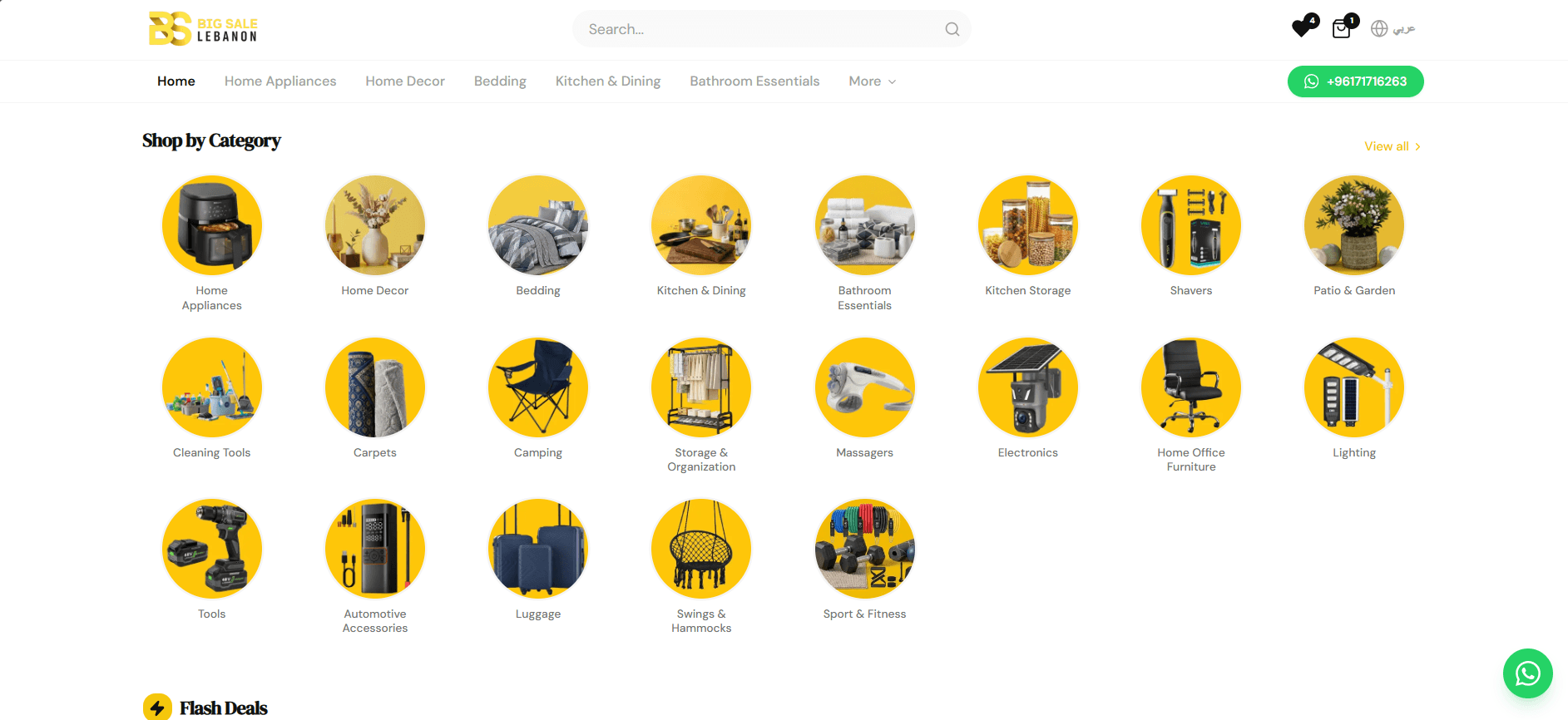The image size is (1568, 720).
Task: Open the Kitchen Storage category circle
Action: (x=1028, y=225)
